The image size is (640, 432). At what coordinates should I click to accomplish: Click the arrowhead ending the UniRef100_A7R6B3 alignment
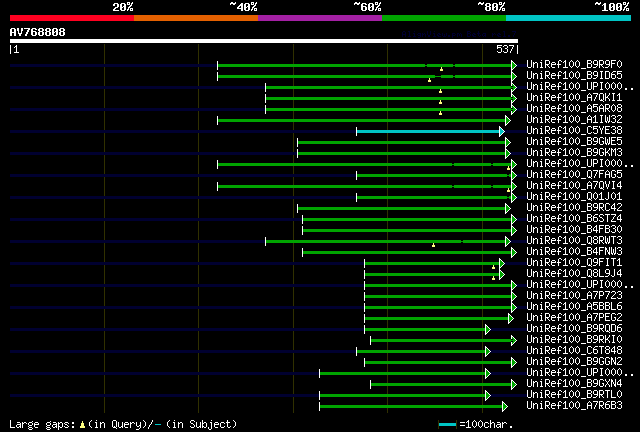pos(505,407)
